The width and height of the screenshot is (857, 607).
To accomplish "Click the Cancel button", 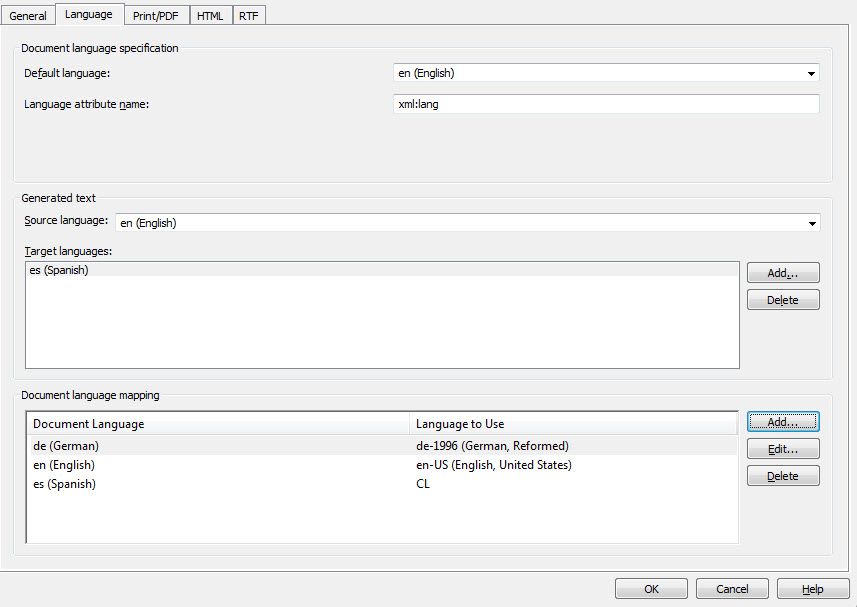I will (732, 589).
